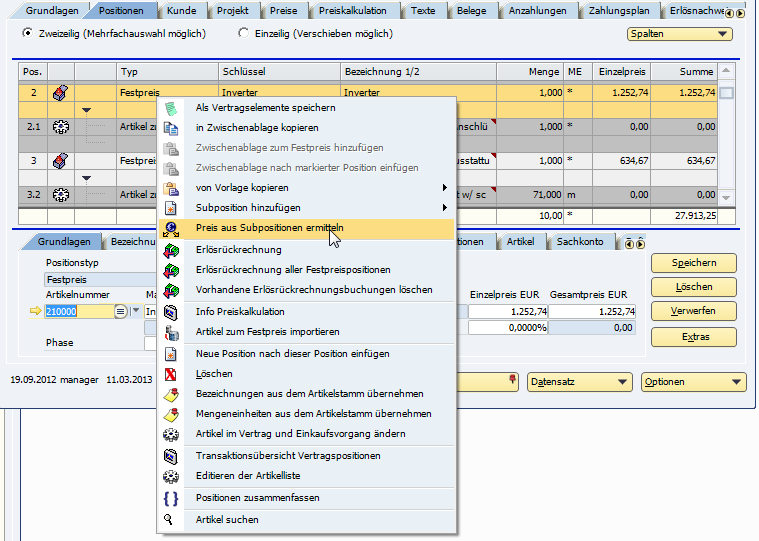Click the red pin icon left of Datensatz
This screenshot has width=759, height=541.
click(x=513, y=379)
